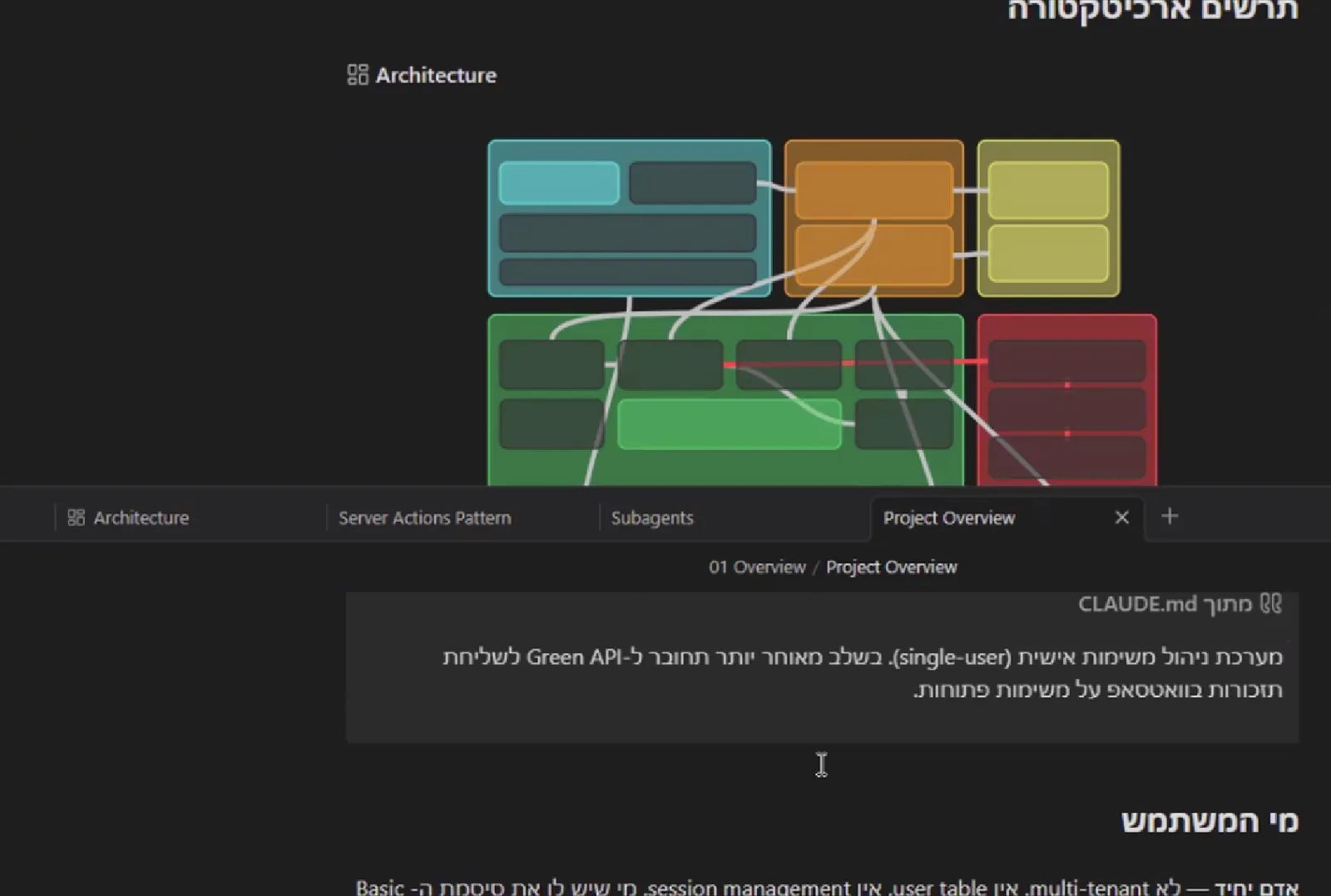1331x896 pixels.
Task: Click the quote icon next to CLAUDE.md
Action: 1271,603
